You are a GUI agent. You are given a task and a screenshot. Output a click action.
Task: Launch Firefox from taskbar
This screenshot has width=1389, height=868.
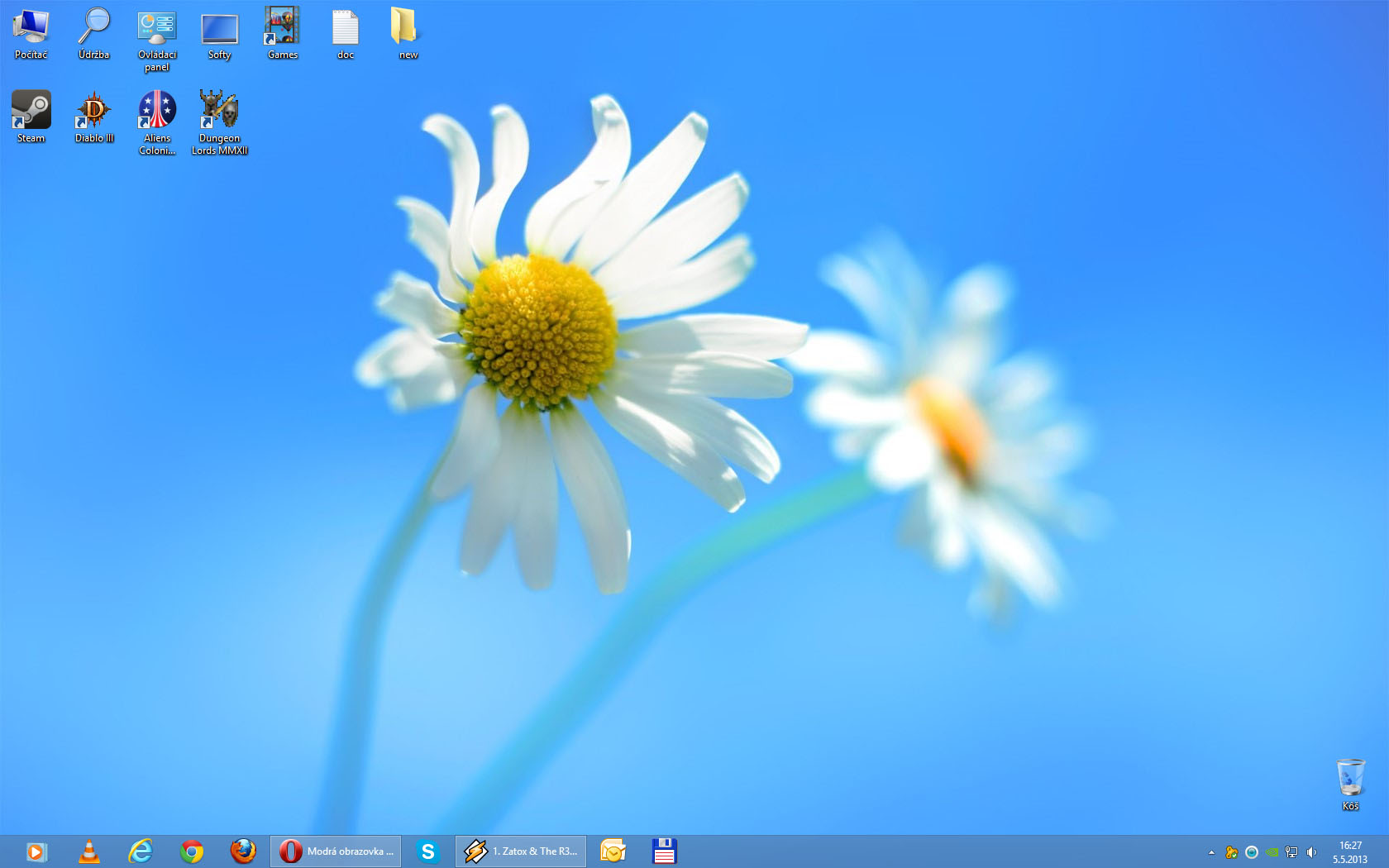coord(243,851)
